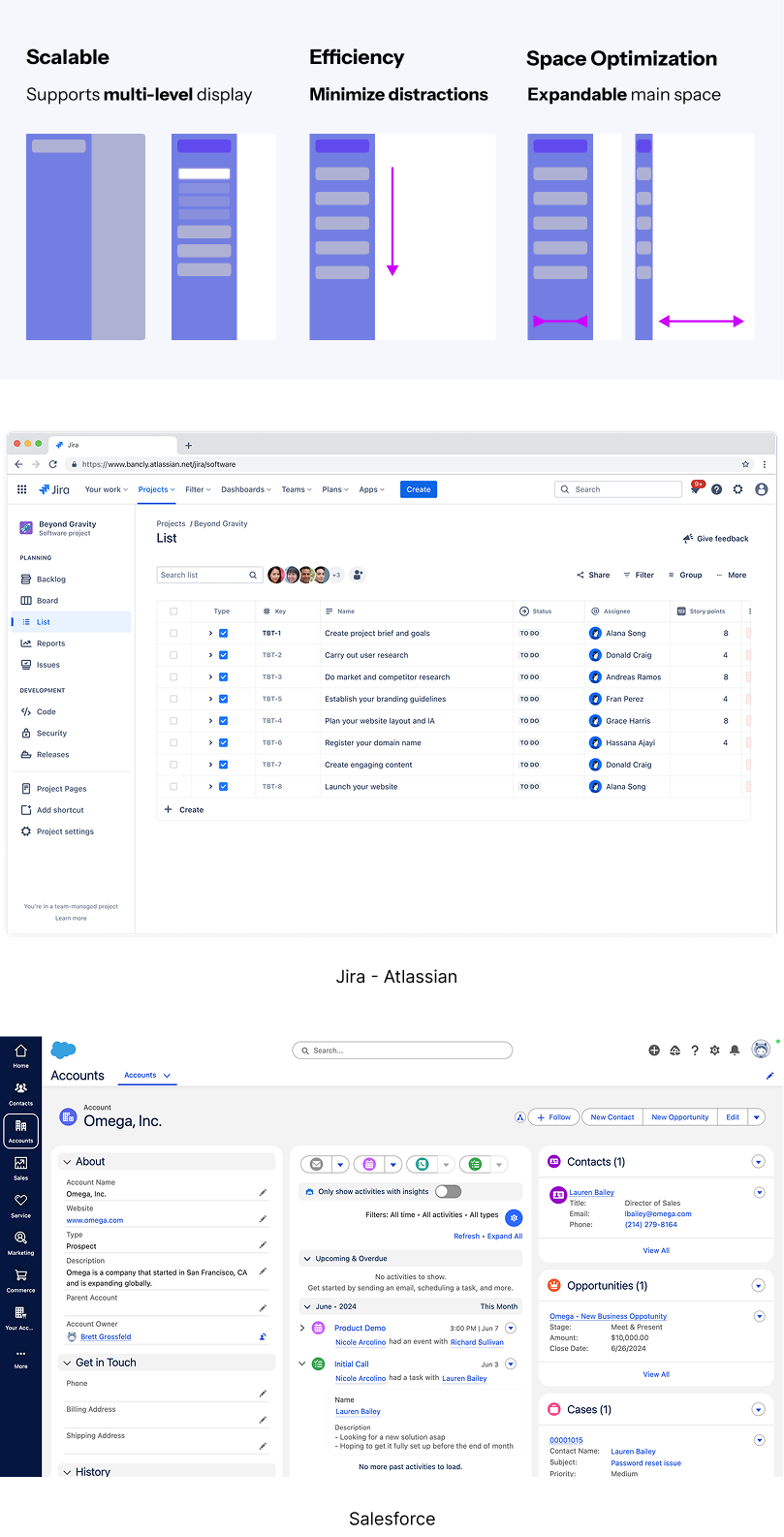Open Sales in Salesforce sidebar
Screen dimensions: 784x1537
20,1168
